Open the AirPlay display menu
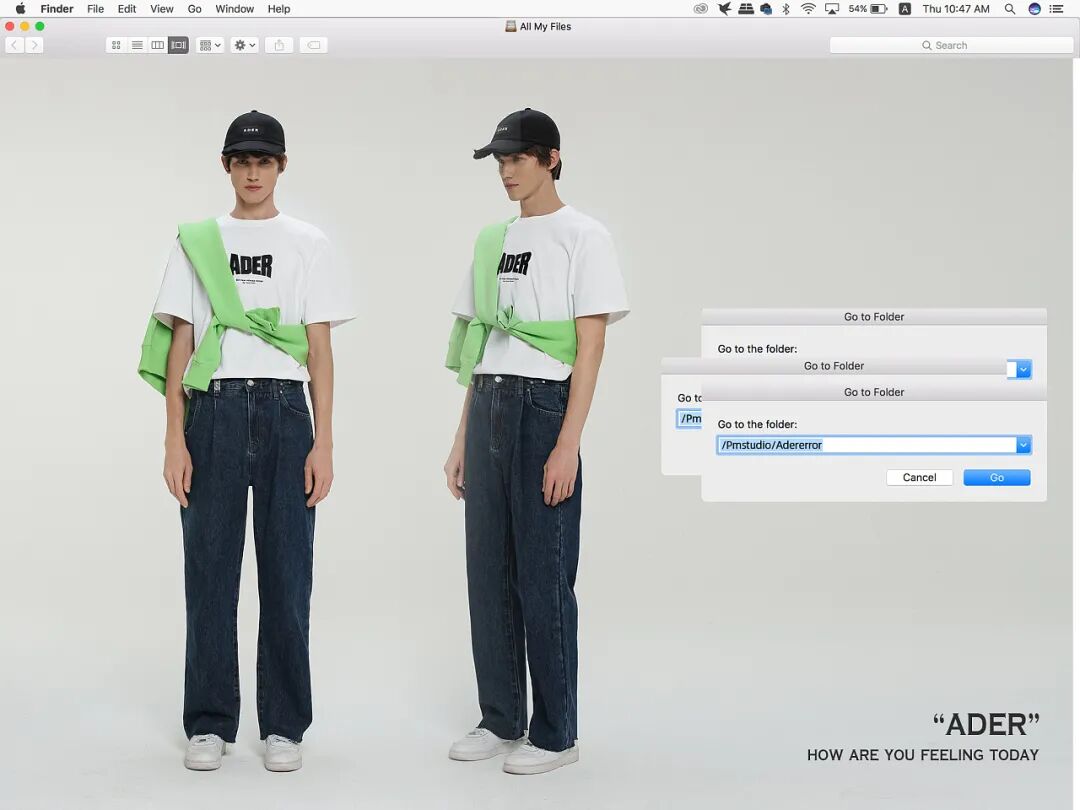1080x810 pixels. click(x=832, y=9)
